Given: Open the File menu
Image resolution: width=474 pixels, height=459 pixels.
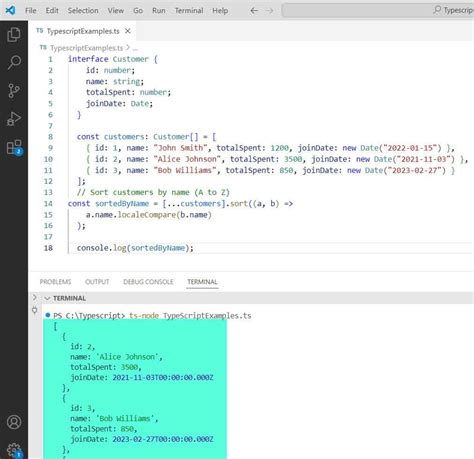Looking at the screenshot, I should (31, 11).
